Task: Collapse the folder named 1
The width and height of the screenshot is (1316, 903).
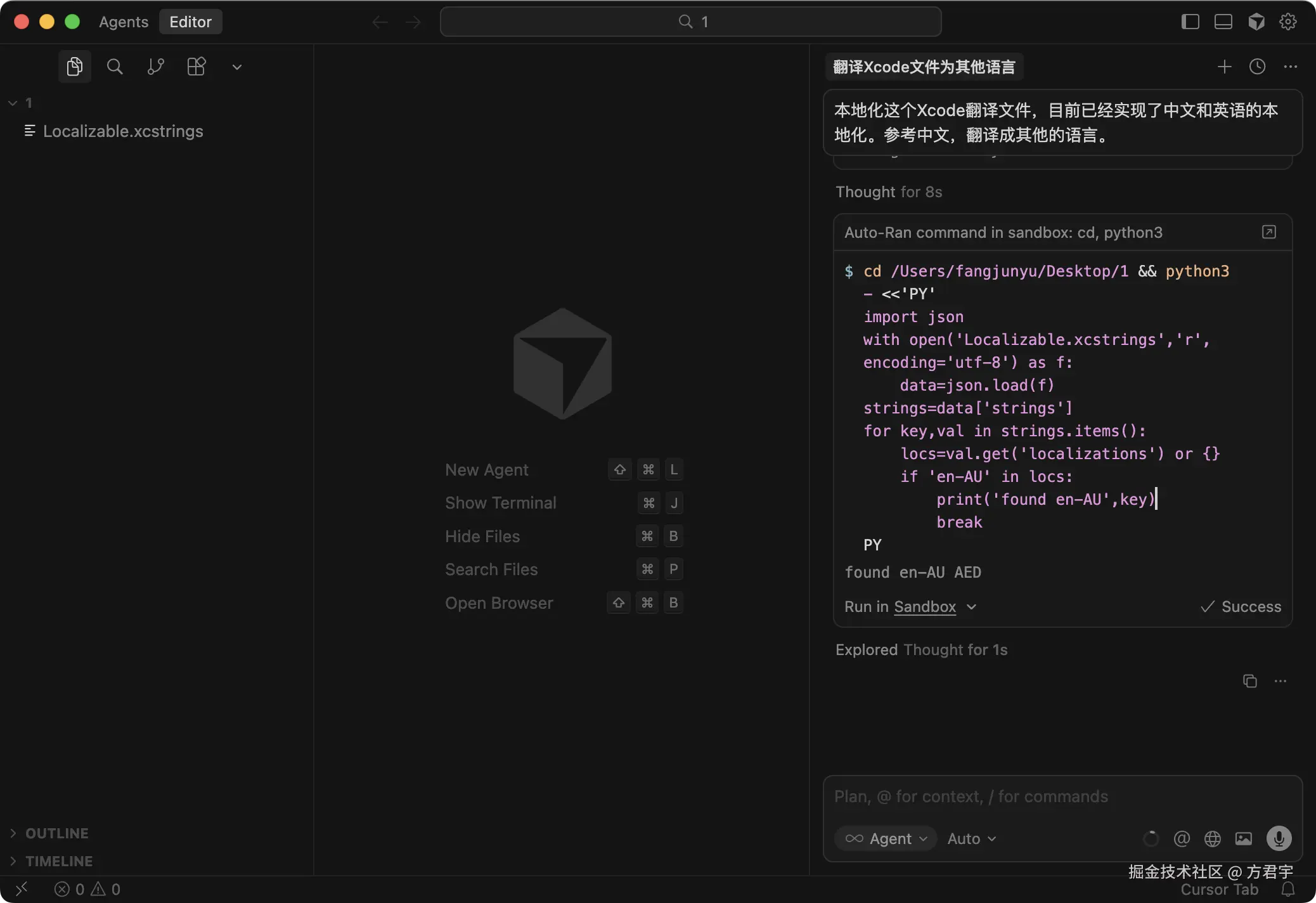Action: 11,101
